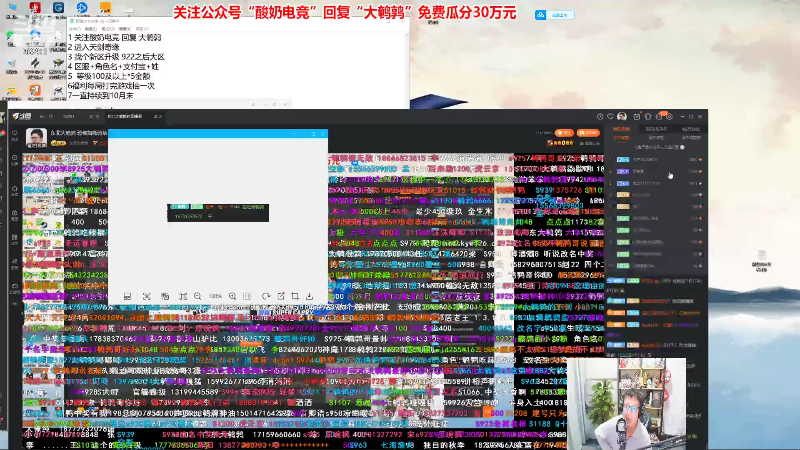
Task: Click the Notepad line '7一直持续到10月末'
Action: tap(101, 95)
